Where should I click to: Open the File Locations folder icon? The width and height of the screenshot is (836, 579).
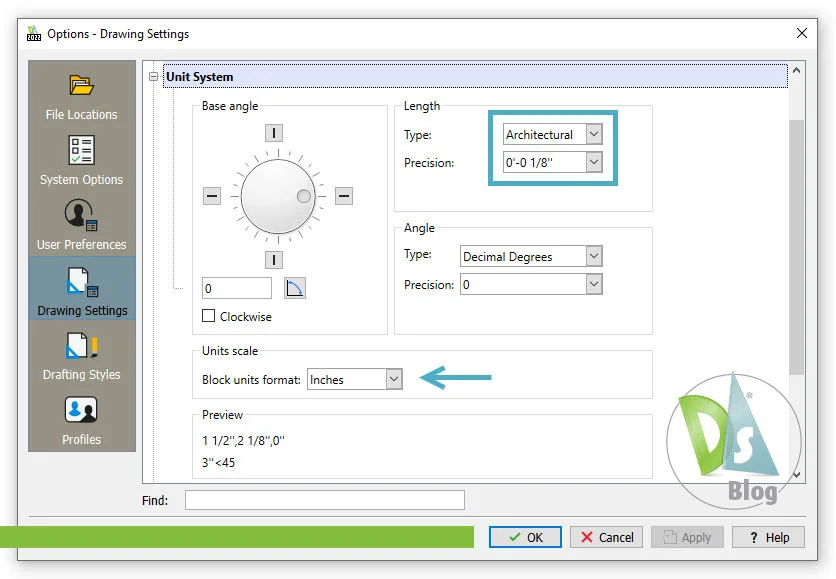point(81,86)
